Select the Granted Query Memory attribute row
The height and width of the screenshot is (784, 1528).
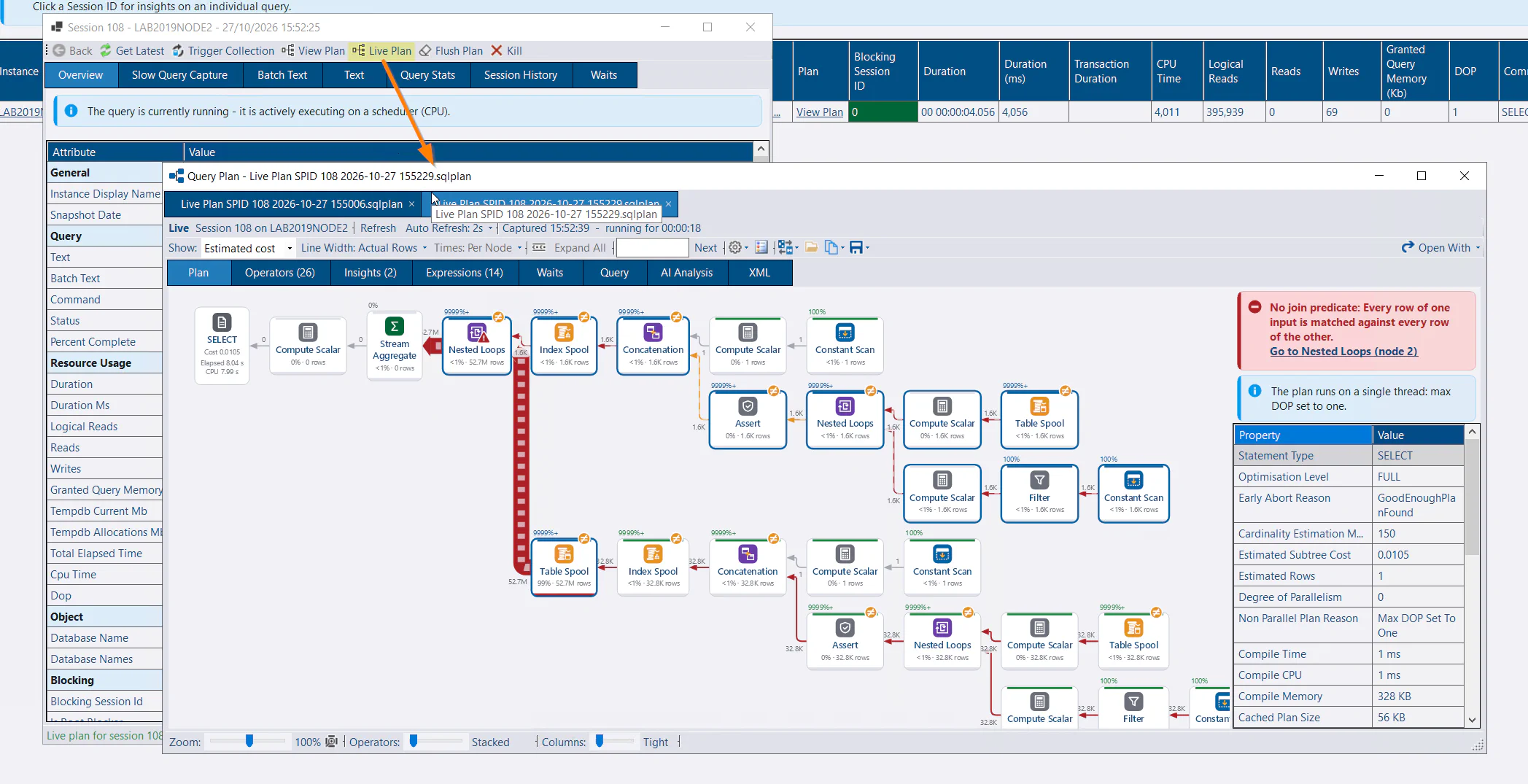coord(106,490)
